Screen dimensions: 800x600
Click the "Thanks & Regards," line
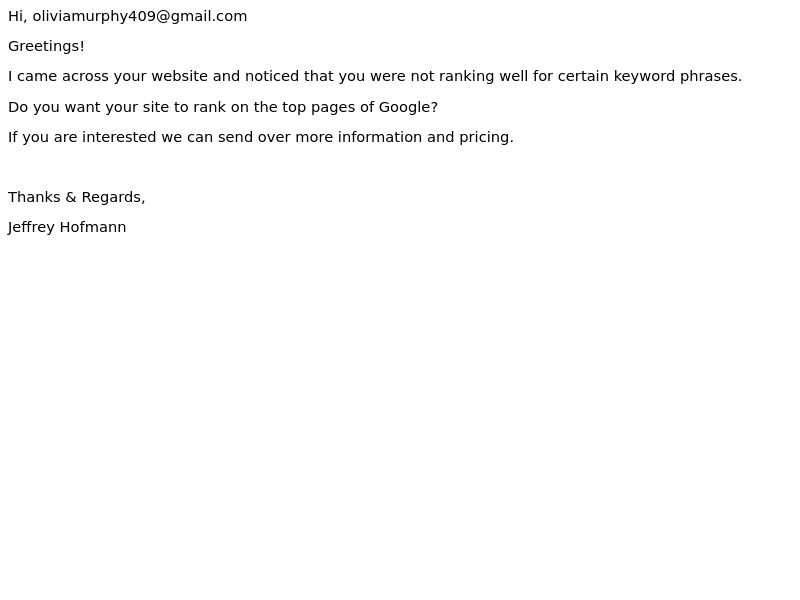(77, 197)
